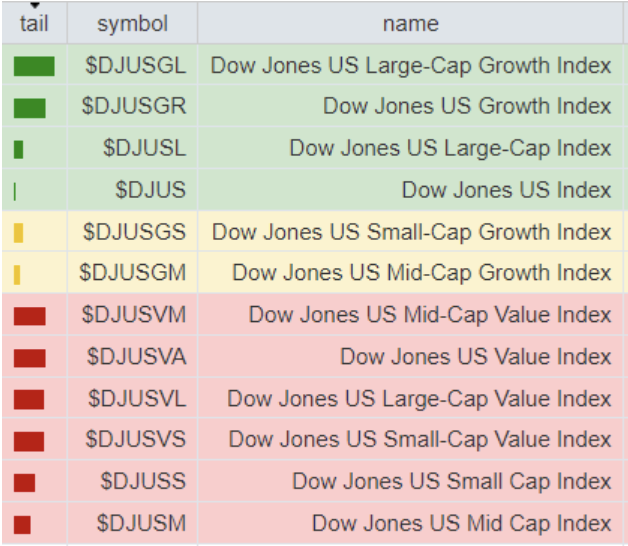Viewport: 628px width, 546px height.
Task: Click the small sort arrow above tail
Action: [x=34, y=5]
